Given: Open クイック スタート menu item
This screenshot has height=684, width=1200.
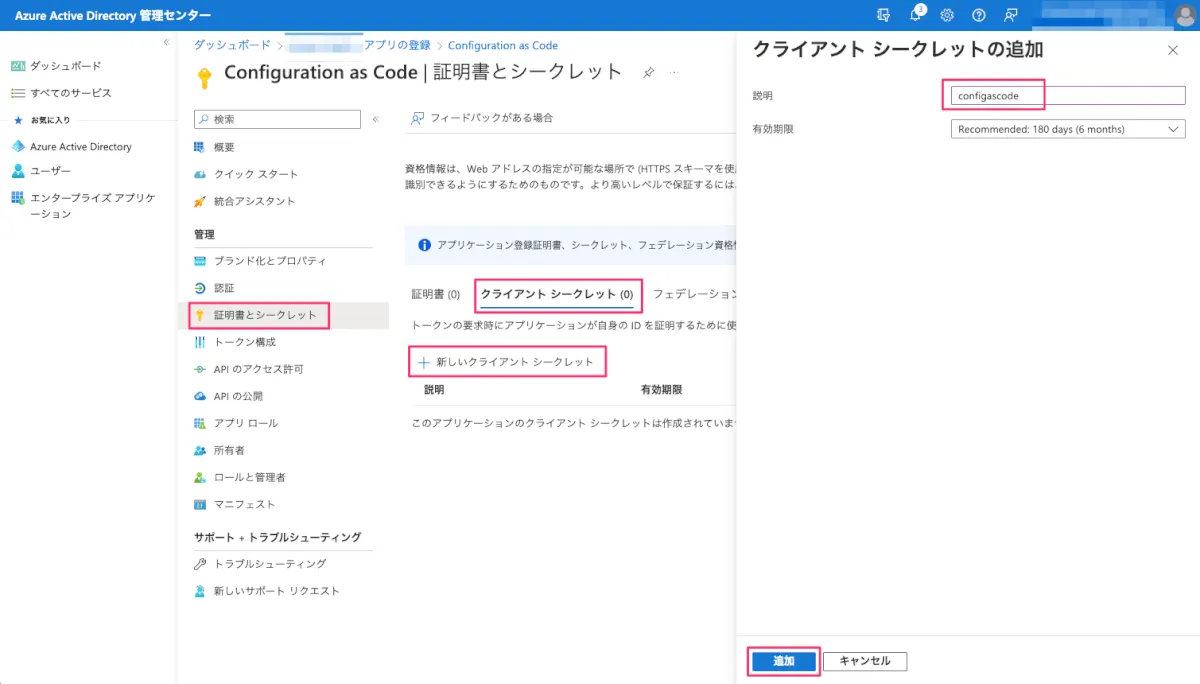Looking at the screenshot, I should [x=256, y=174].
